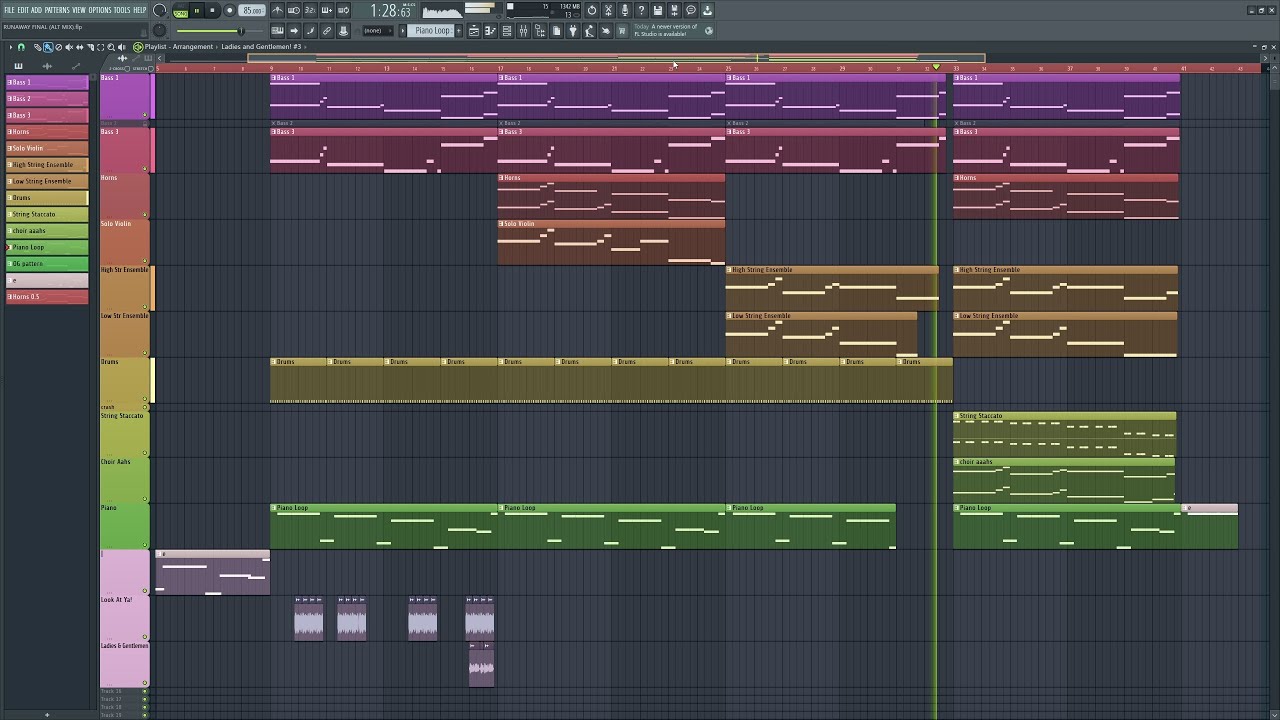This screenshot has width=1280, height=720.
Task: Adjust the master volume knob
Action: click(160, 10)
